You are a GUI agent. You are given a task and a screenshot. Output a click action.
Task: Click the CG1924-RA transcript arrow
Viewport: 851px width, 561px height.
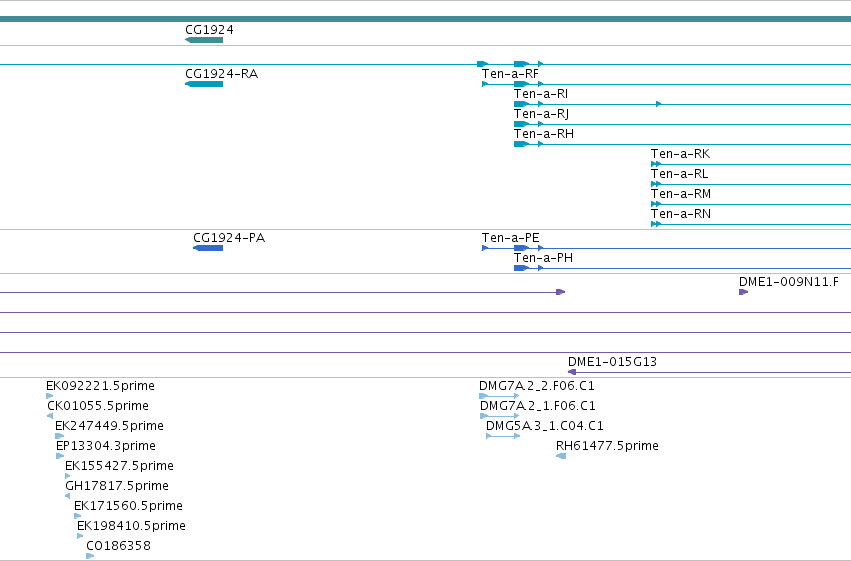click(x=204, y=84)
